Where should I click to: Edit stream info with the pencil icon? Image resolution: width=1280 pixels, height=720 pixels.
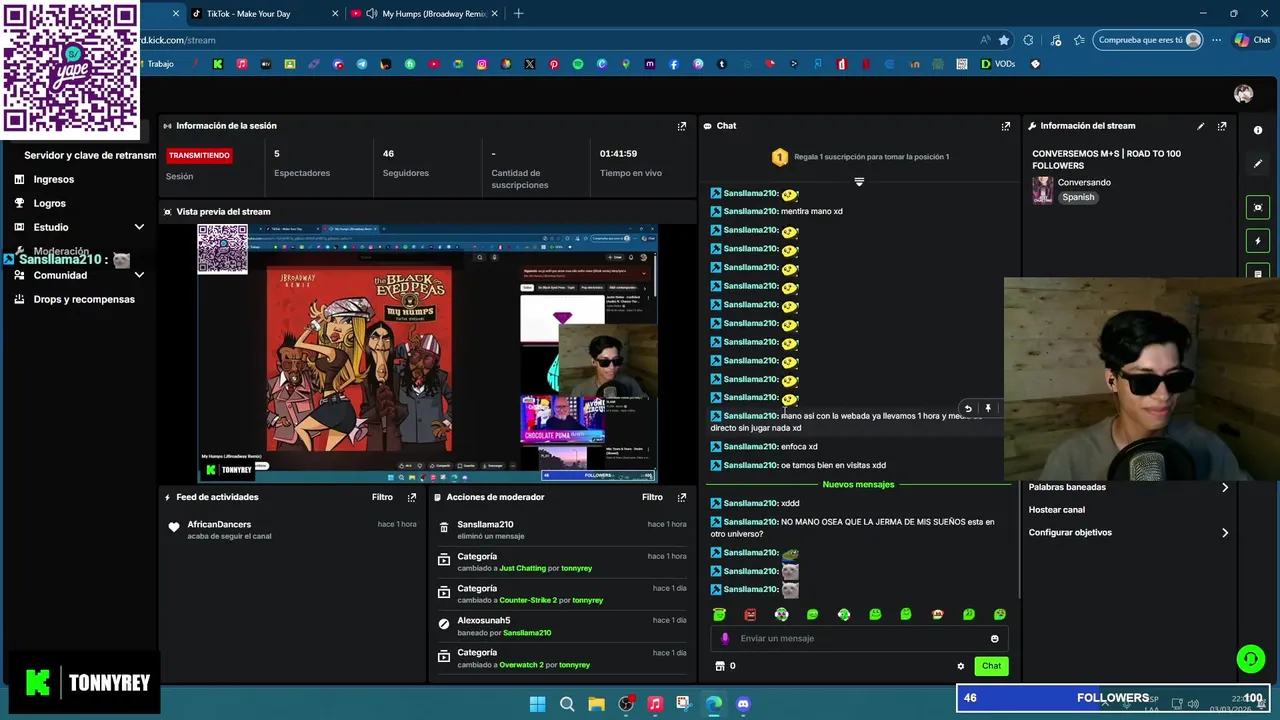1201,126
